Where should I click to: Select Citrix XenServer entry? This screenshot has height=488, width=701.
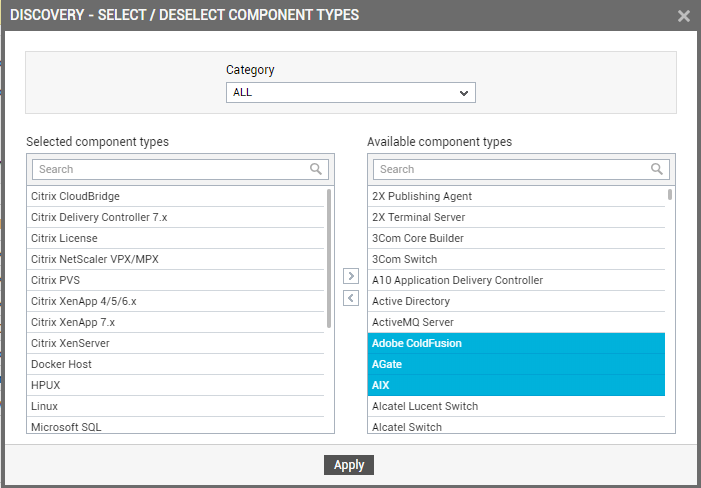coord(175,343)
